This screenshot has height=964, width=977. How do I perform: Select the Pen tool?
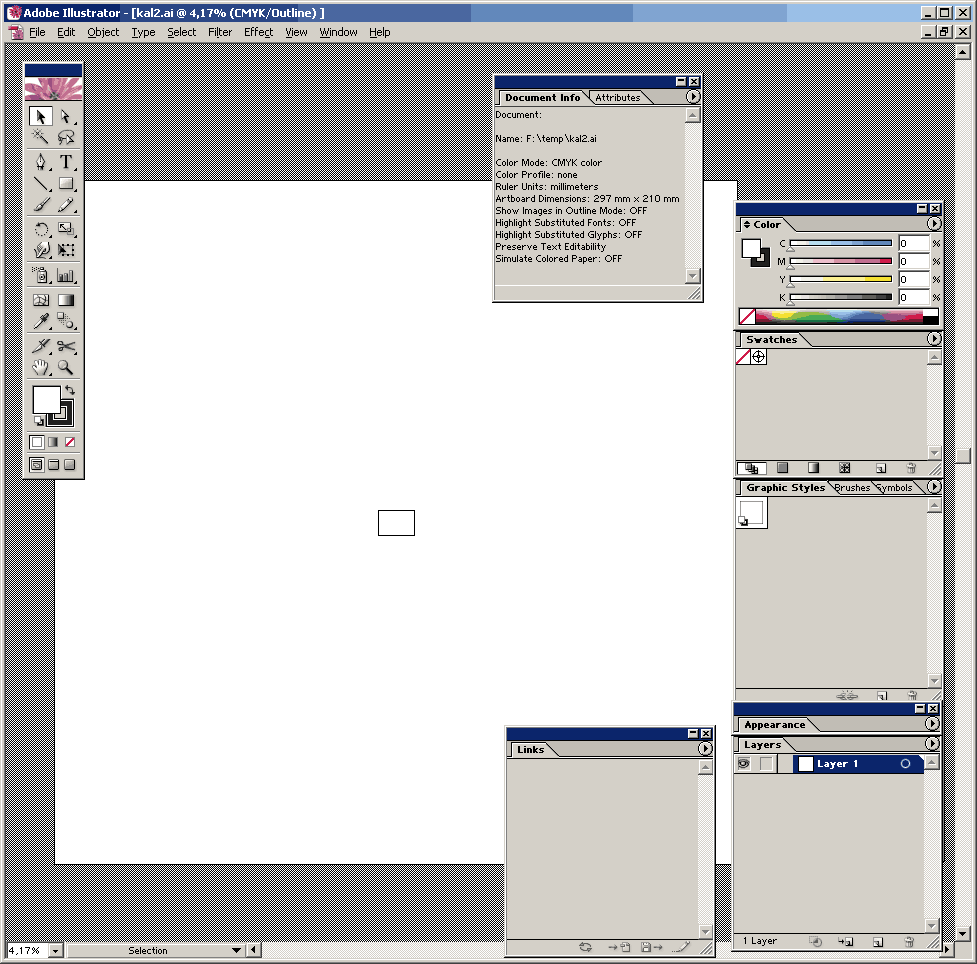(41, 162)
